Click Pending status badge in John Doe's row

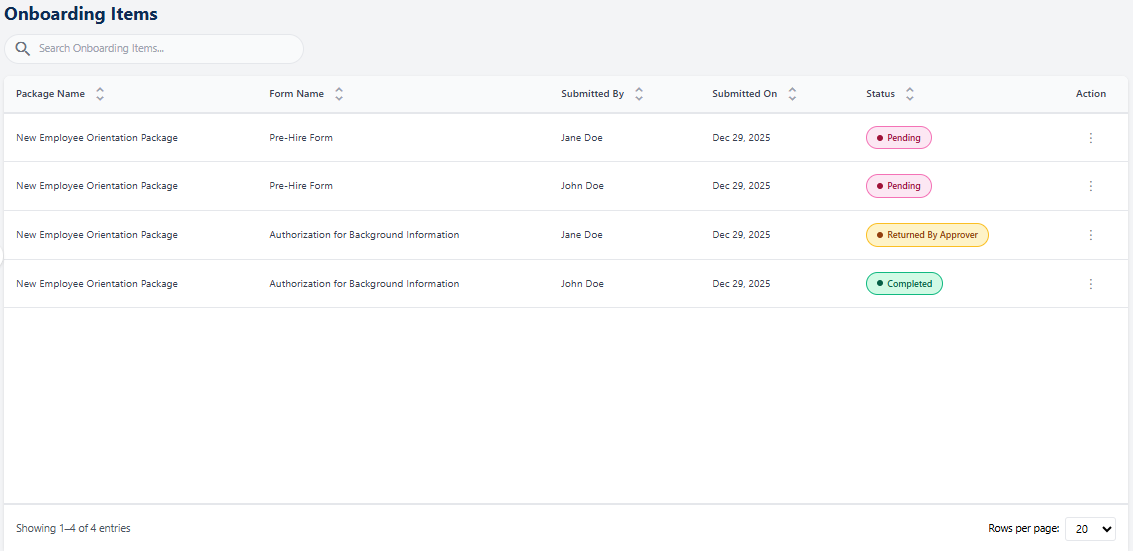point(899,186)
